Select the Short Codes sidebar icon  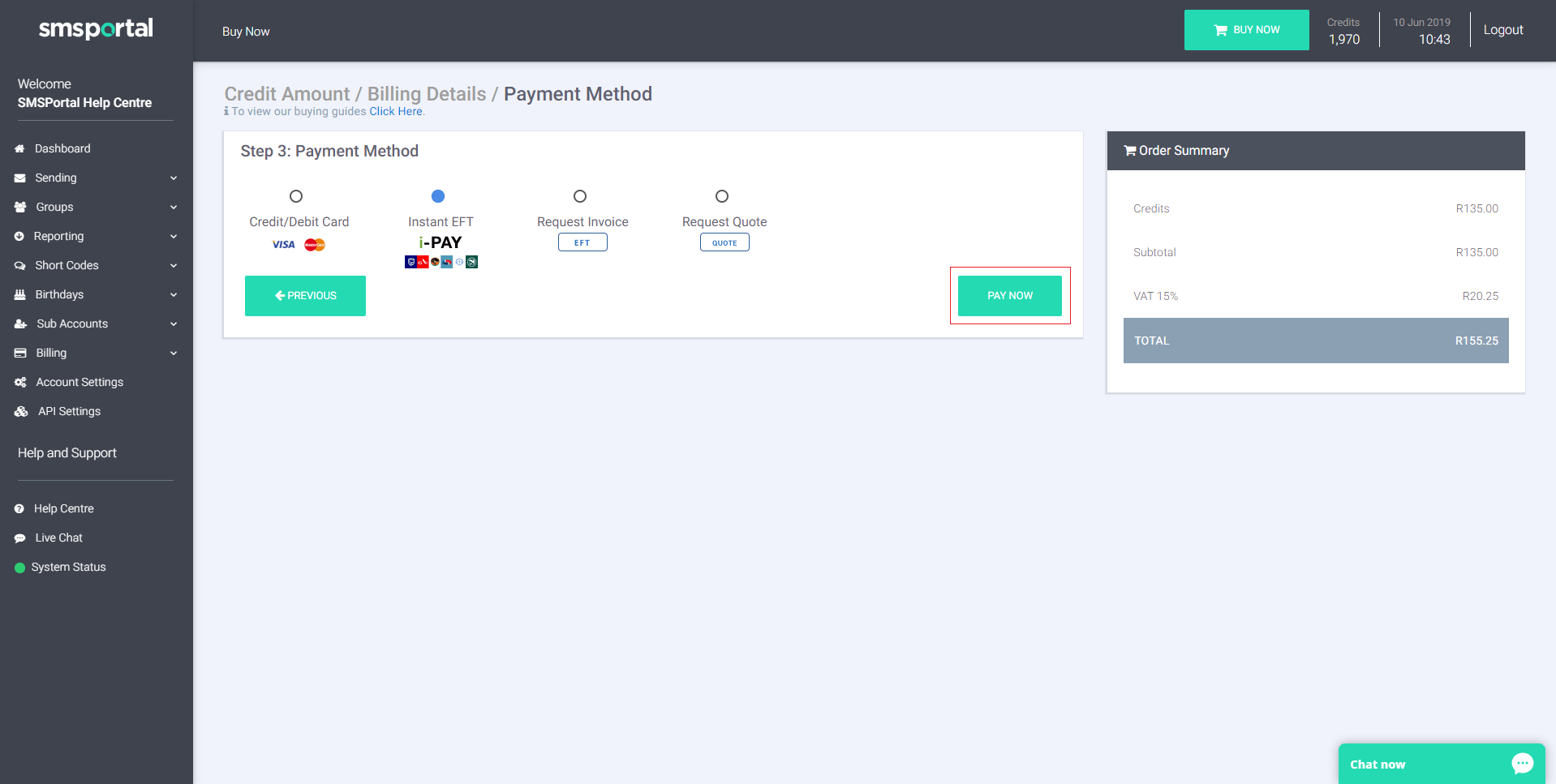pyautogui.click(x=19, y=265)
